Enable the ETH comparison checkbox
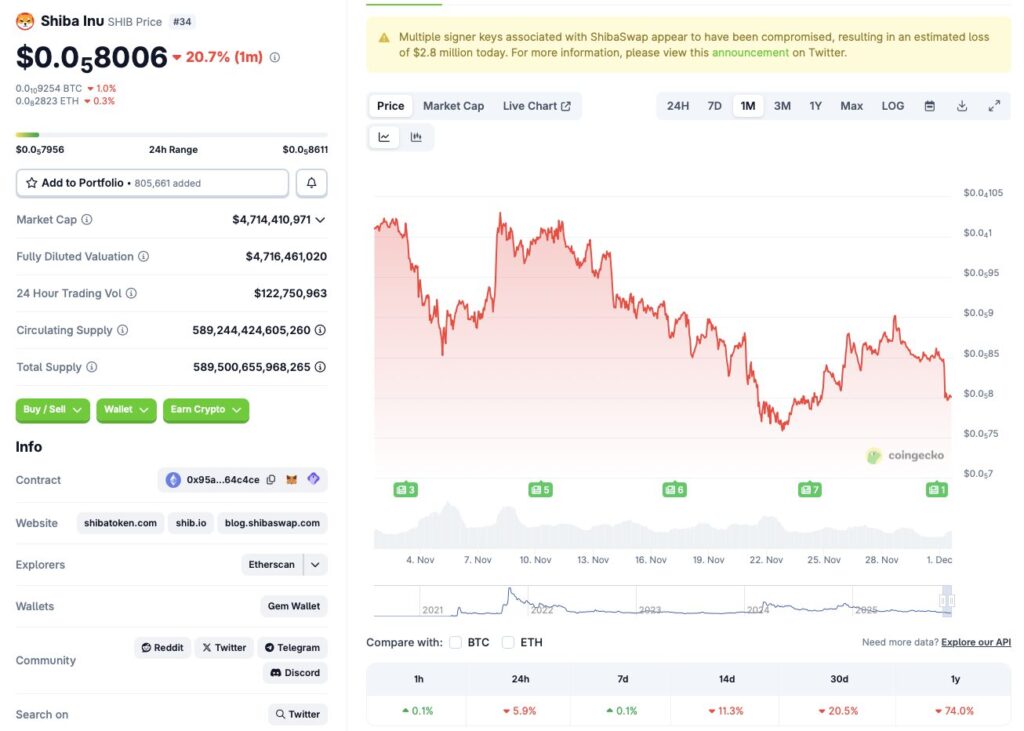Viewport: 1024px width, 731px height. click(508, 643)
